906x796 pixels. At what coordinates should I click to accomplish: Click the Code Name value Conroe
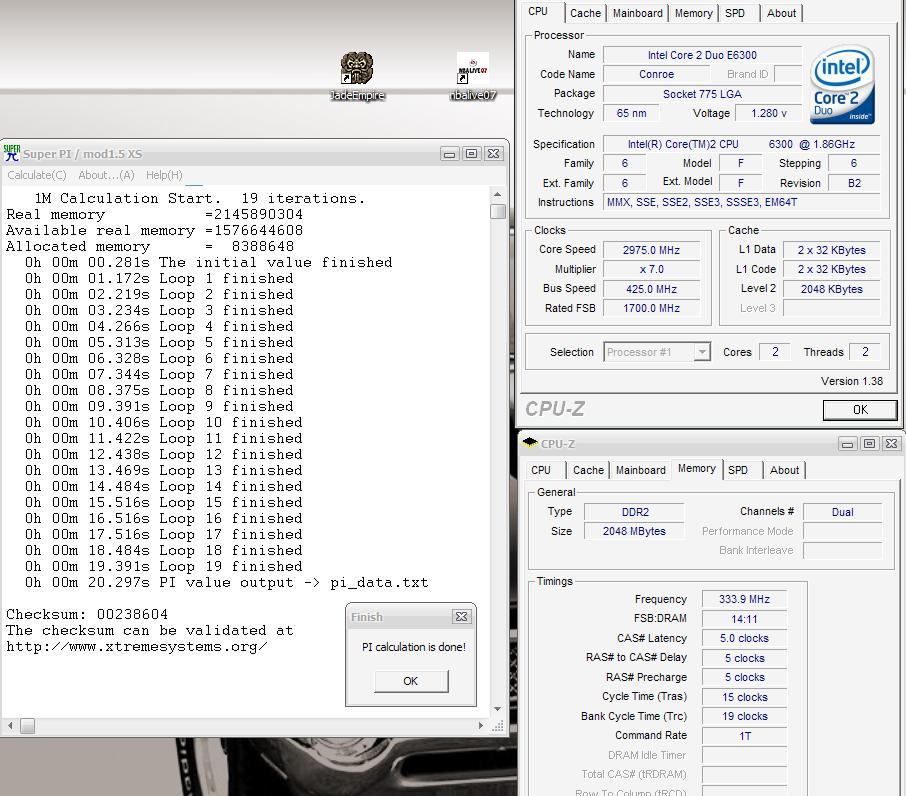click(656, 75)
